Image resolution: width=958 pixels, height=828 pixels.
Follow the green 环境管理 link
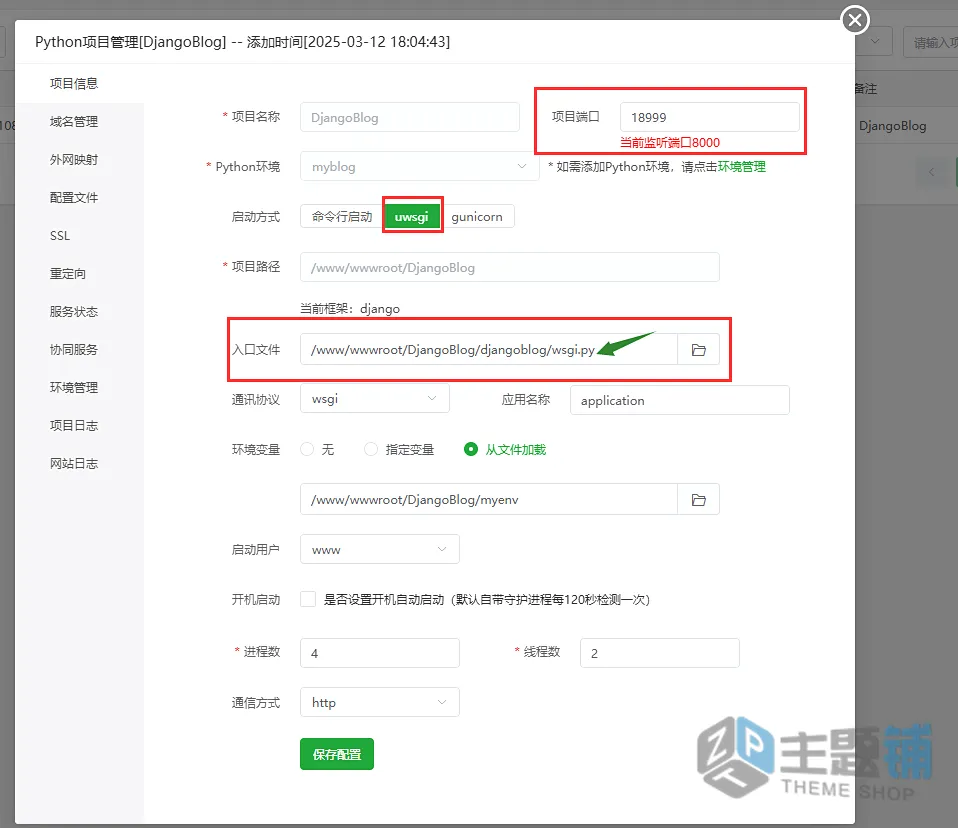(x=742, y=167)
